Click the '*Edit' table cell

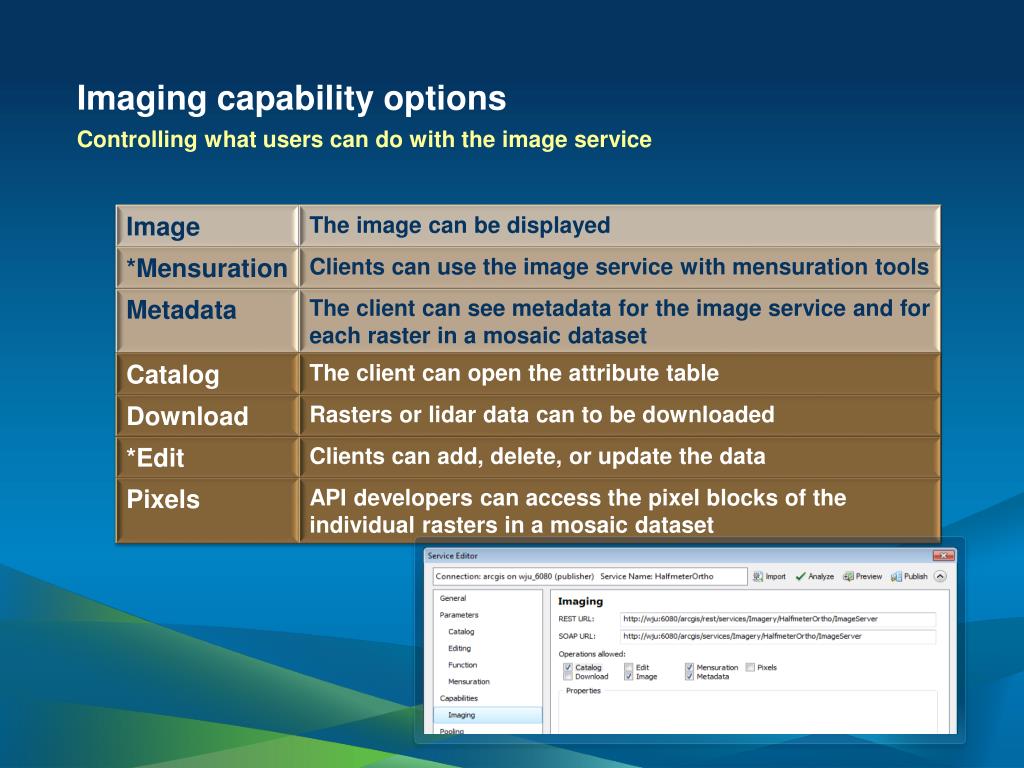[207, 457]
